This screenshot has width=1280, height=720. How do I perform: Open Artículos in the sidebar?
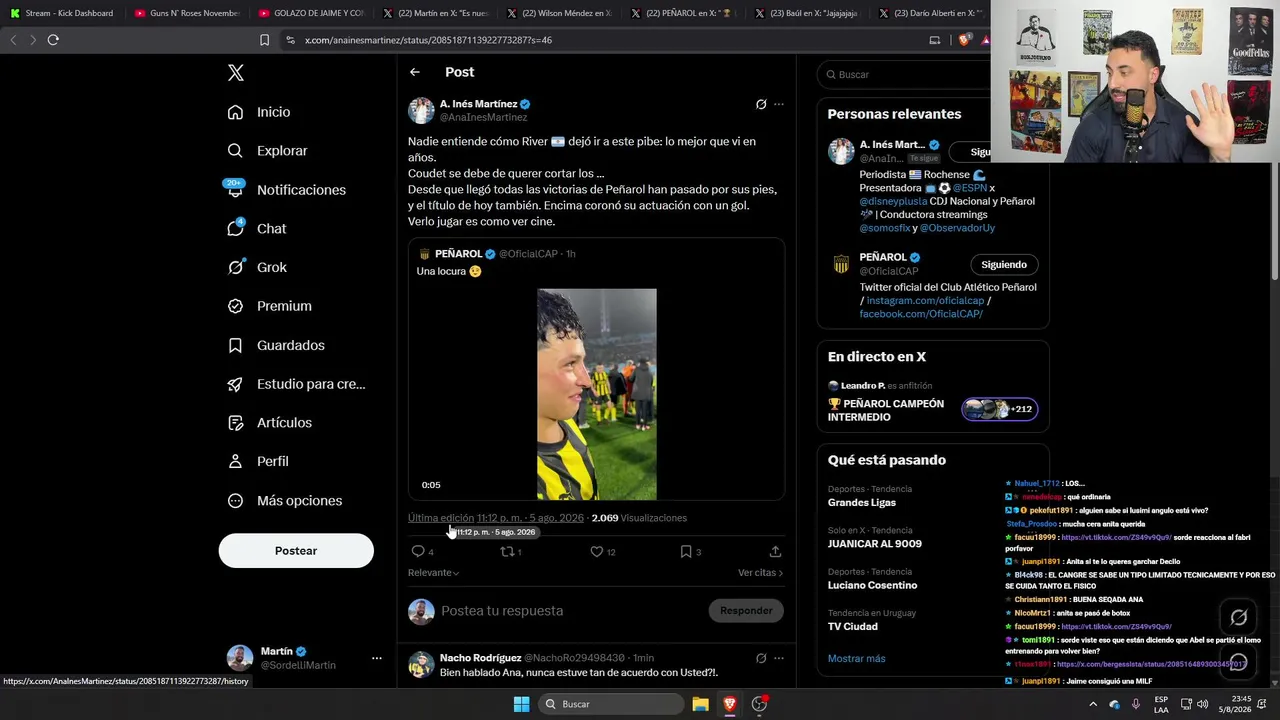pos(269,423)
